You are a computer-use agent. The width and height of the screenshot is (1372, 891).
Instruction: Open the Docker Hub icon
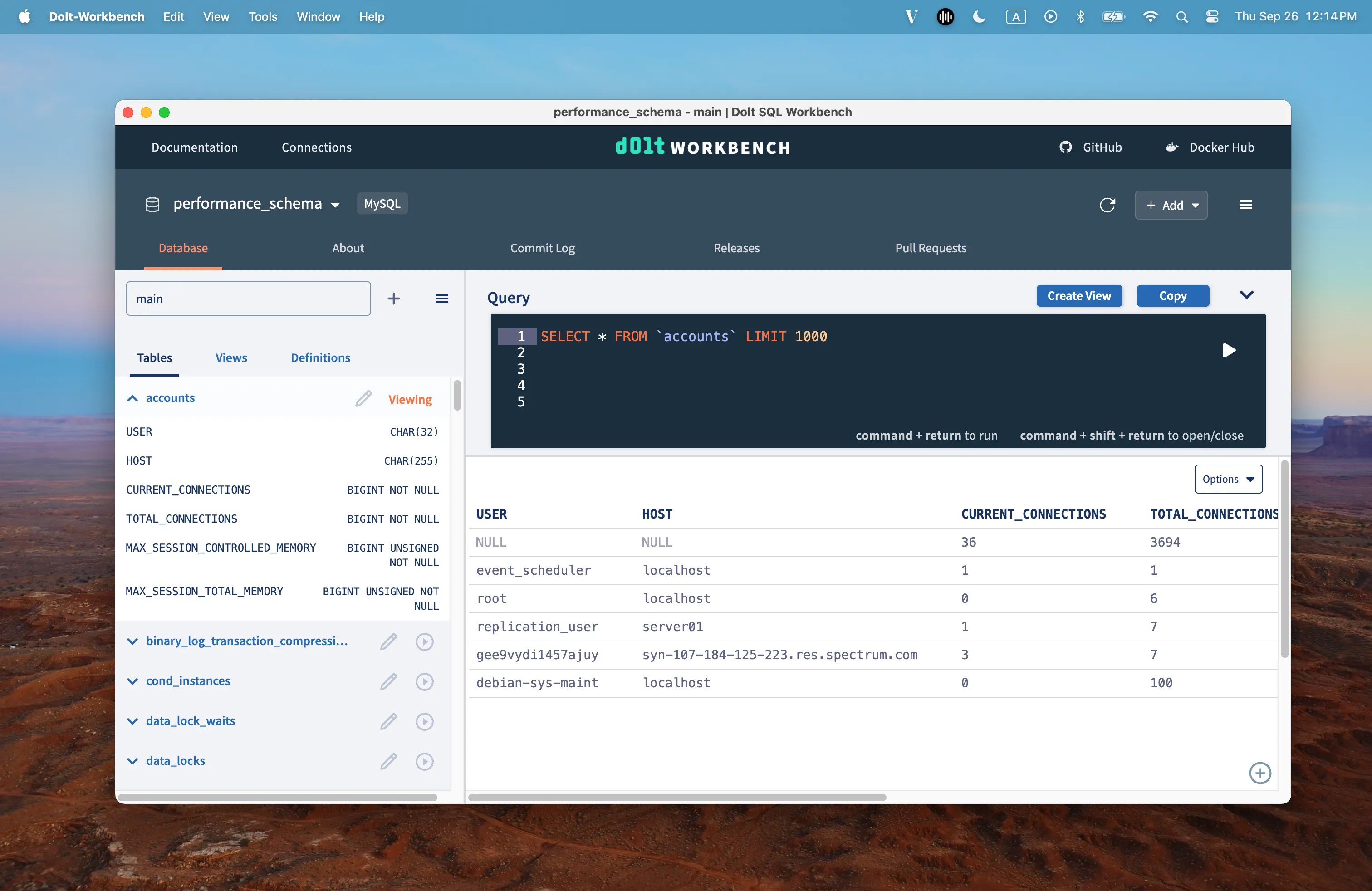point(1171,147)
